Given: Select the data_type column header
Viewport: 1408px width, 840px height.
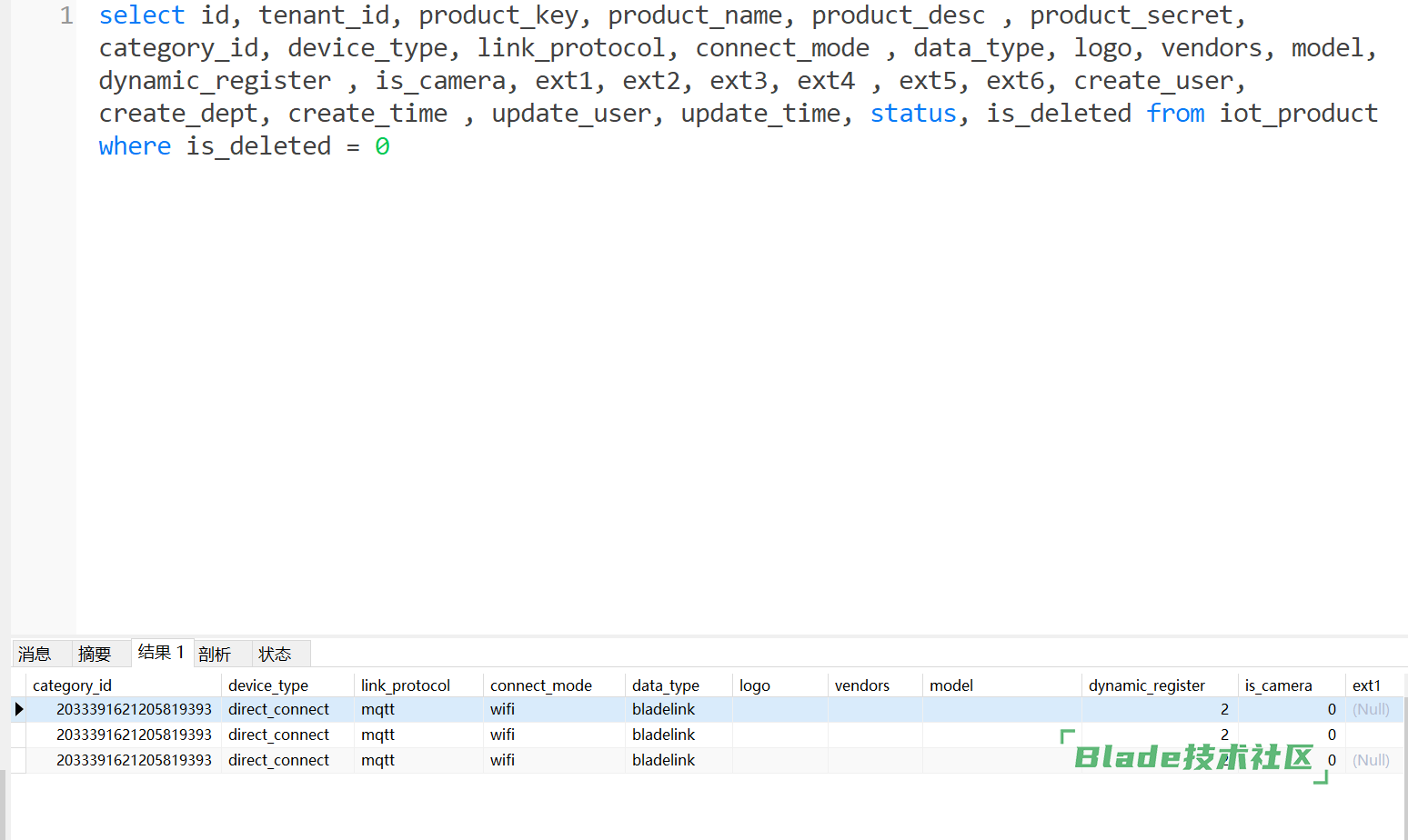Looking at the screenshot, I should pyautogui.click(x=665, y=685).
